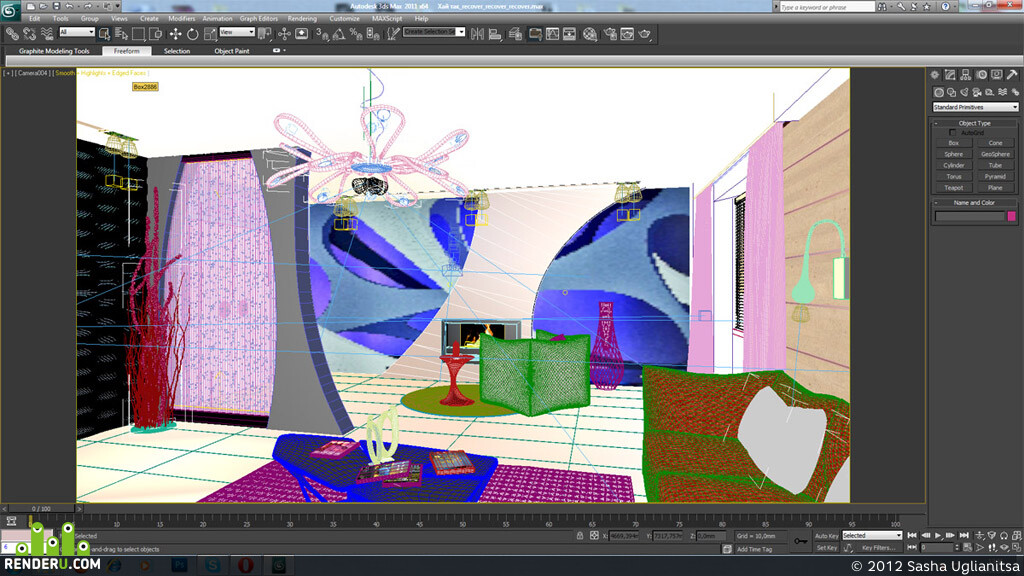Enable the AutoGrid checkbox

952,133
